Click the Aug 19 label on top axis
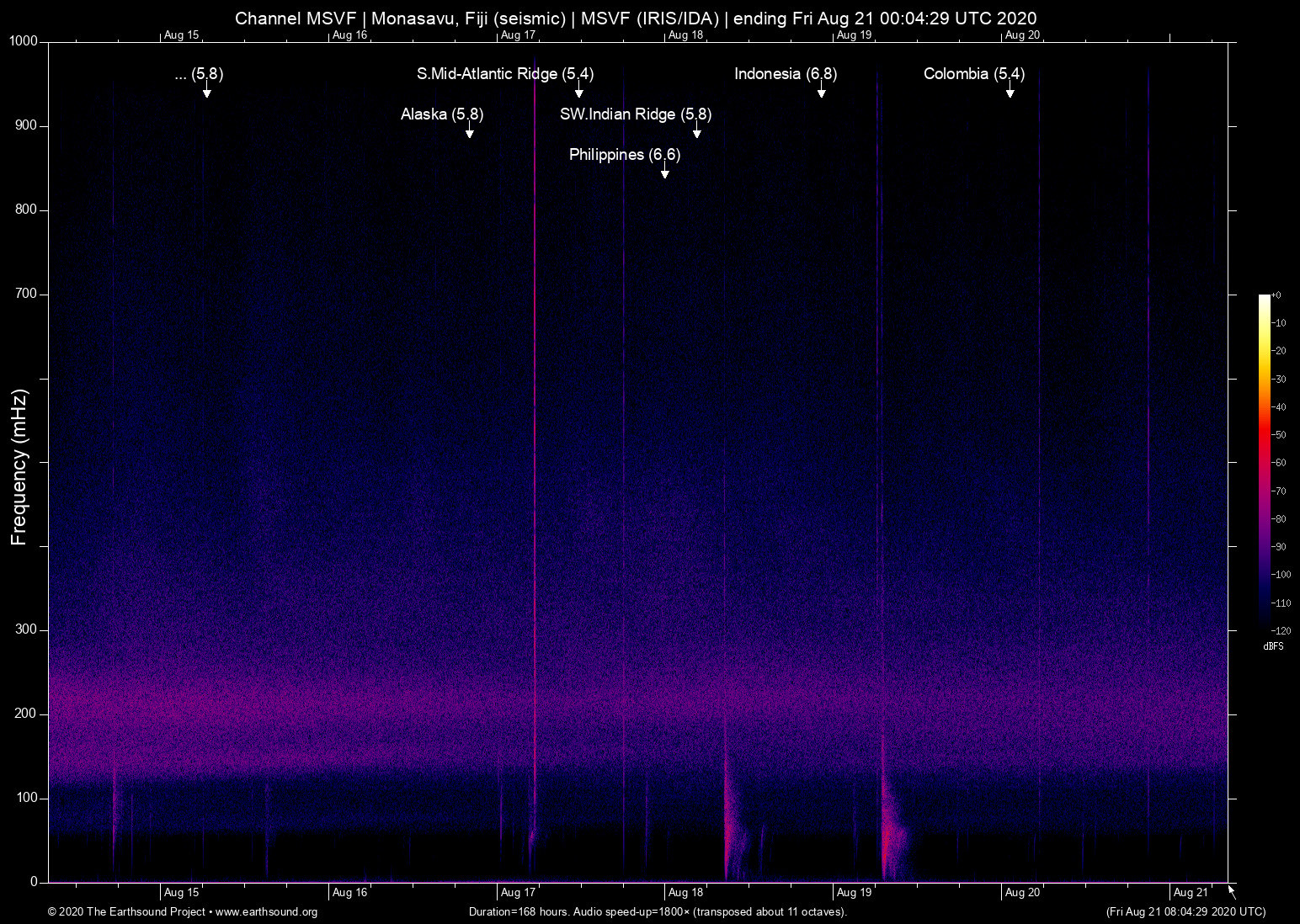Screen dimensions: 1300x924 tap(853, 35)
